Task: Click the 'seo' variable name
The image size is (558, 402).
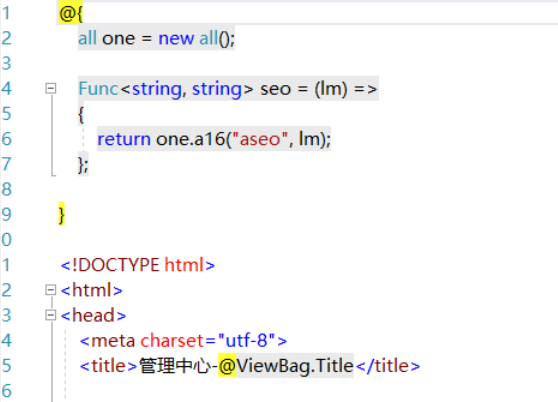Action: tap(275, 89)
